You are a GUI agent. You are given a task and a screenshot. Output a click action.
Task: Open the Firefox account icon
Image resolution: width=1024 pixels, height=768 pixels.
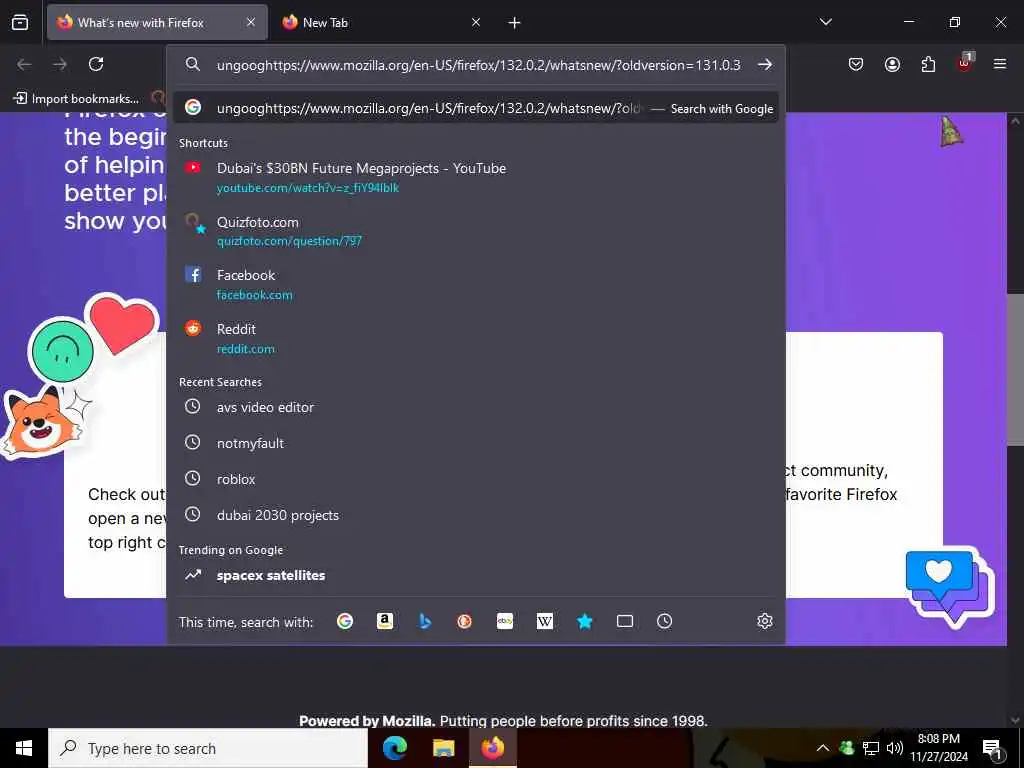[892, 64]
